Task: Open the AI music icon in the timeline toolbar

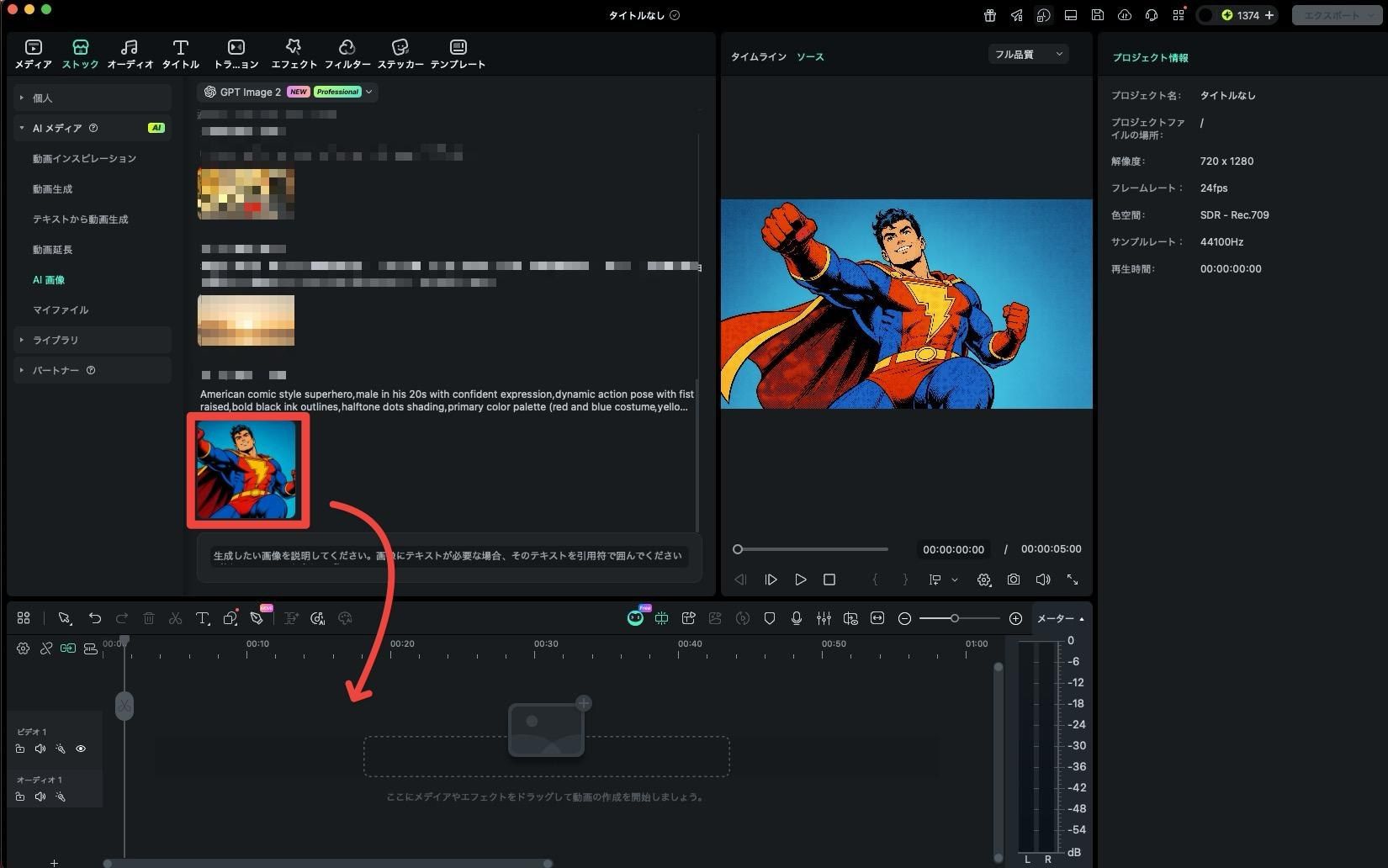Action: point(318,618)
